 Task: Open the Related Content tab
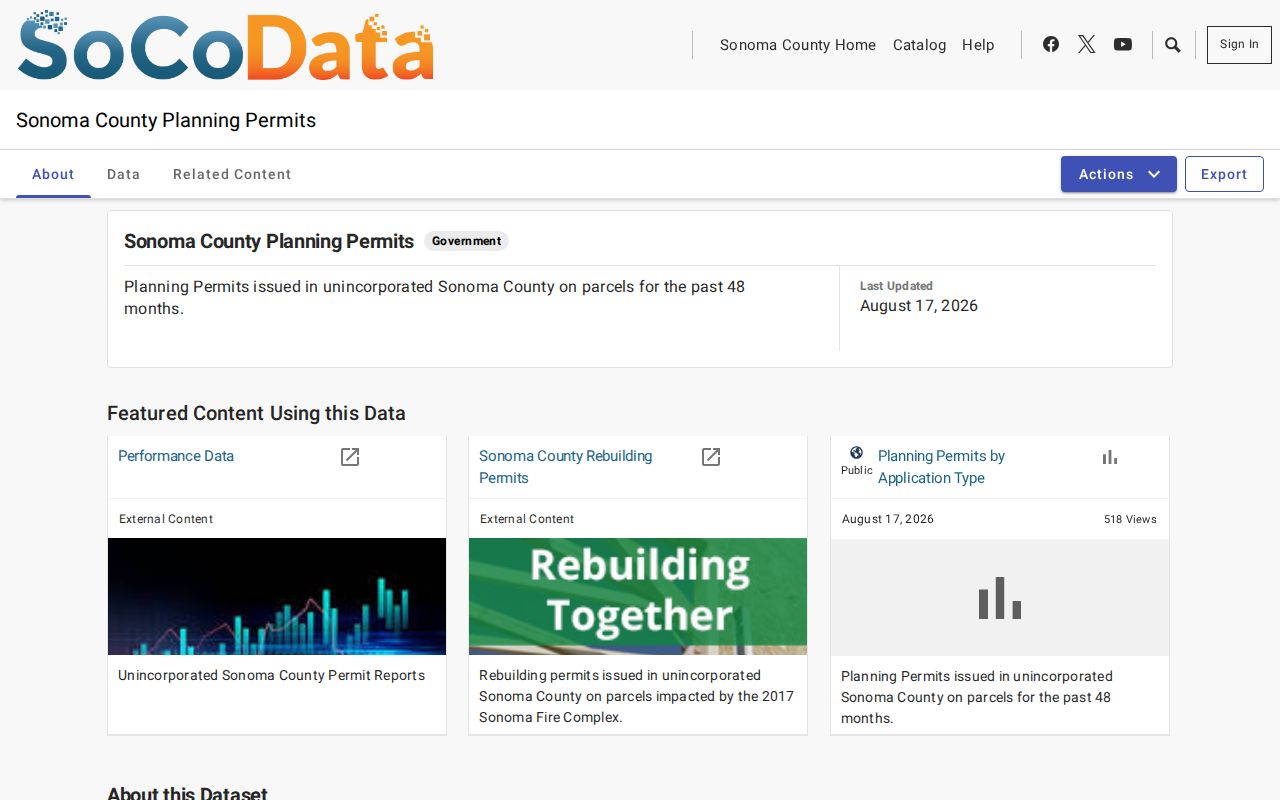tap(232, 174)
